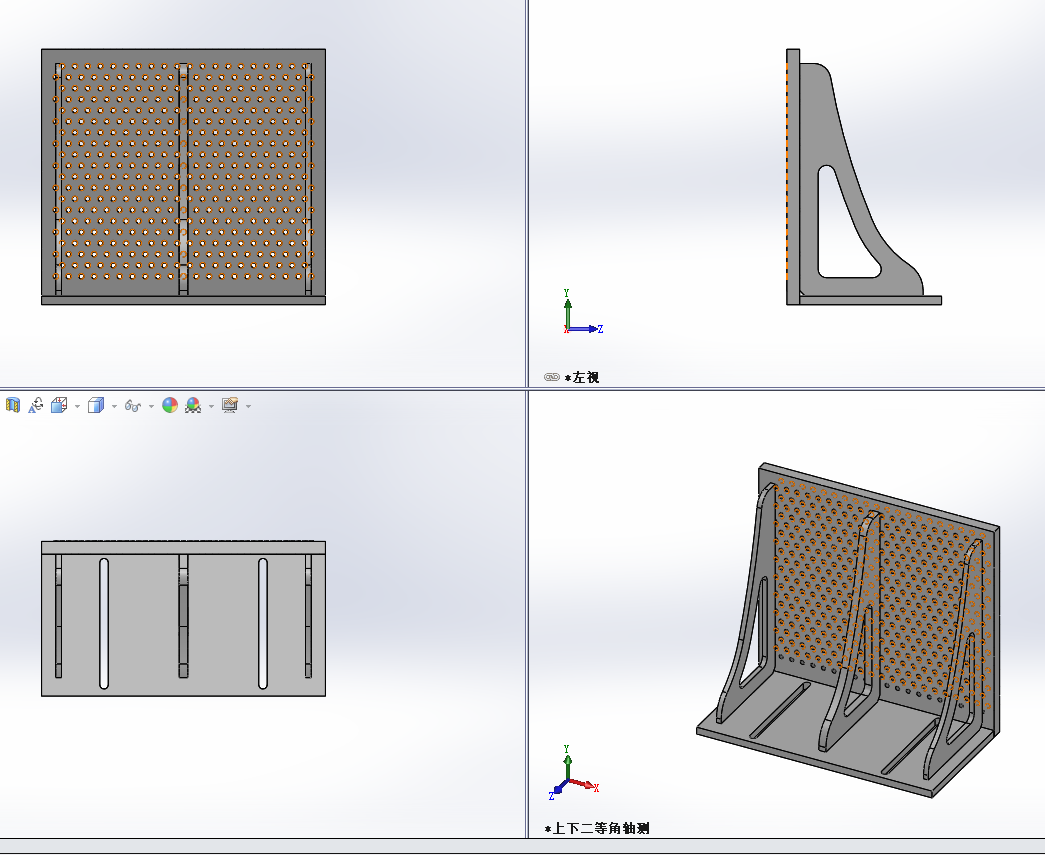Open Edit Appearance color ball
Image resolution: width=1045 pixels, height=855 pixels.
[170, 405]
